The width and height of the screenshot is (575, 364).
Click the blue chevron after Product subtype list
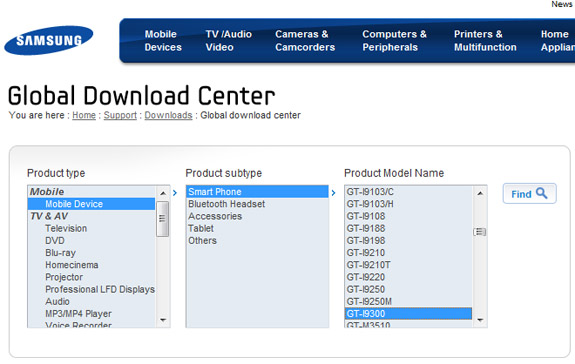[333, 193]
